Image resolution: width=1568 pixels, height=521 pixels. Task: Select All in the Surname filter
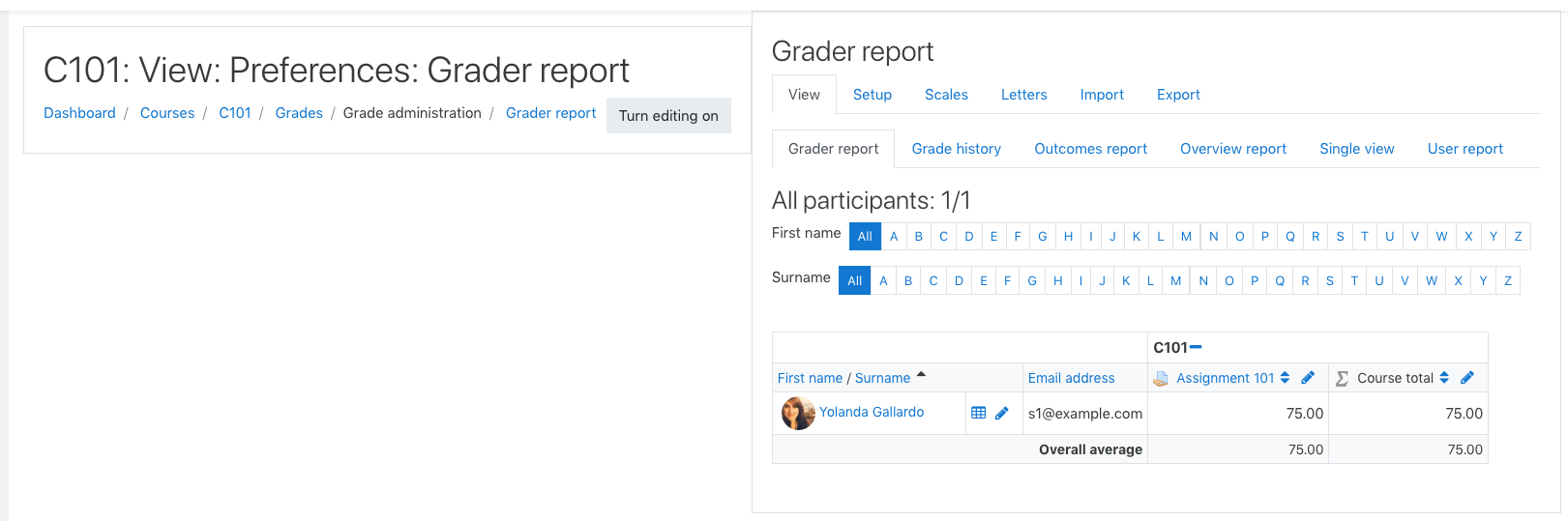[x=854, y=281]
